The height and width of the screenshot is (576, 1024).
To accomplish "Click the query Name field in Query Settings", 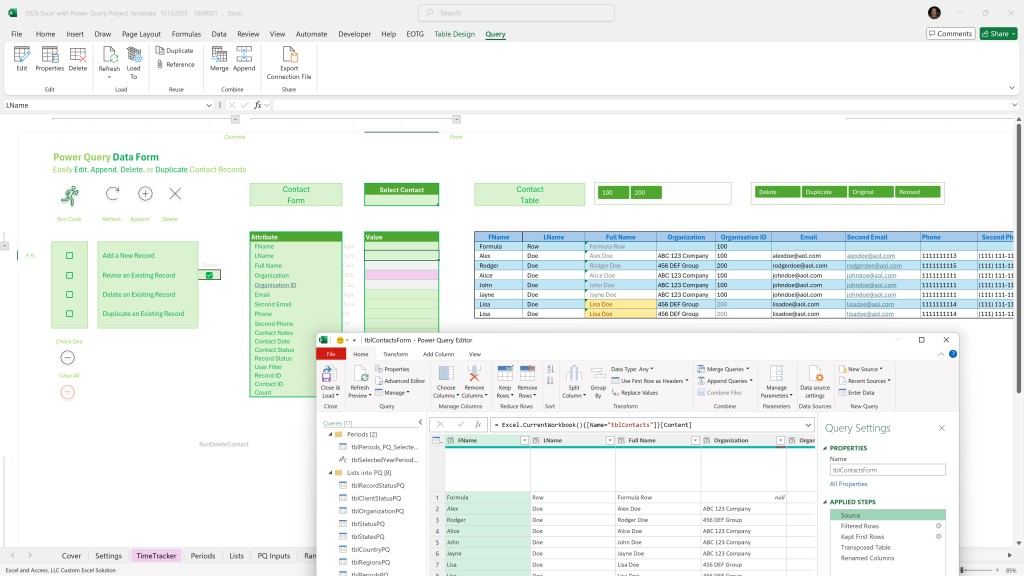I will tap(888, 470).
